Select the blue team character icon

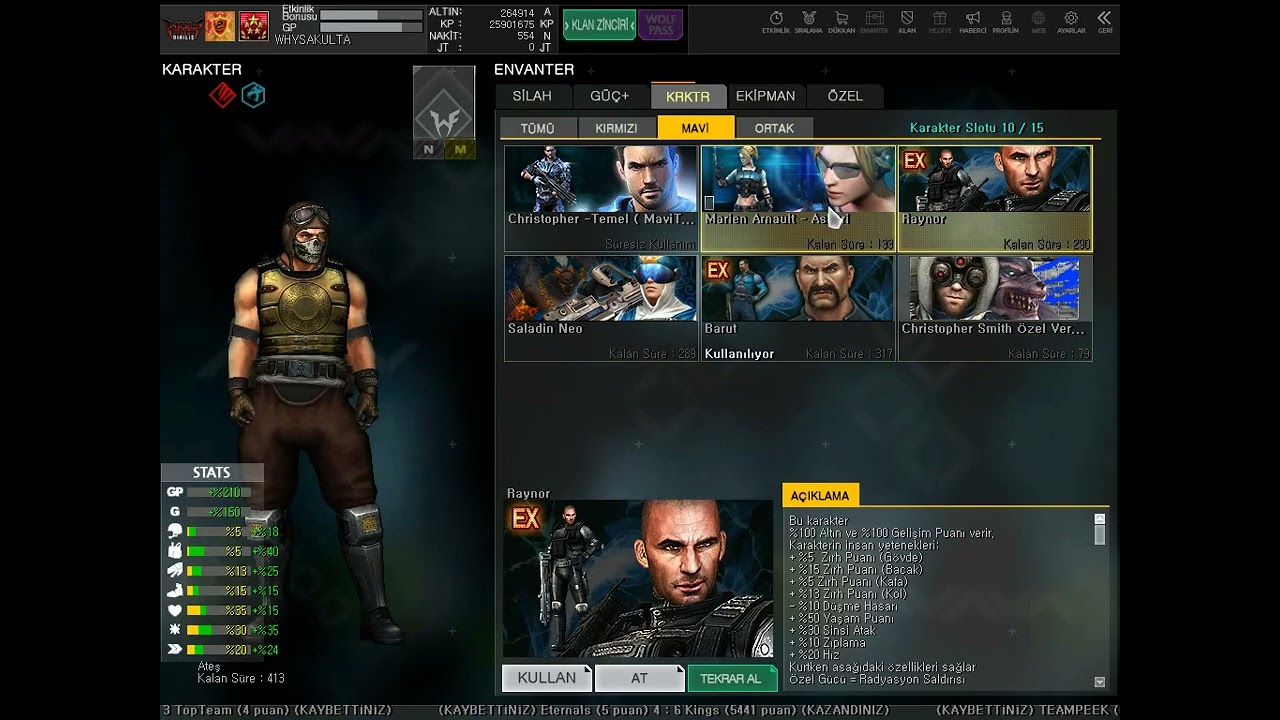pyautogui.click(x=253, y=95)
